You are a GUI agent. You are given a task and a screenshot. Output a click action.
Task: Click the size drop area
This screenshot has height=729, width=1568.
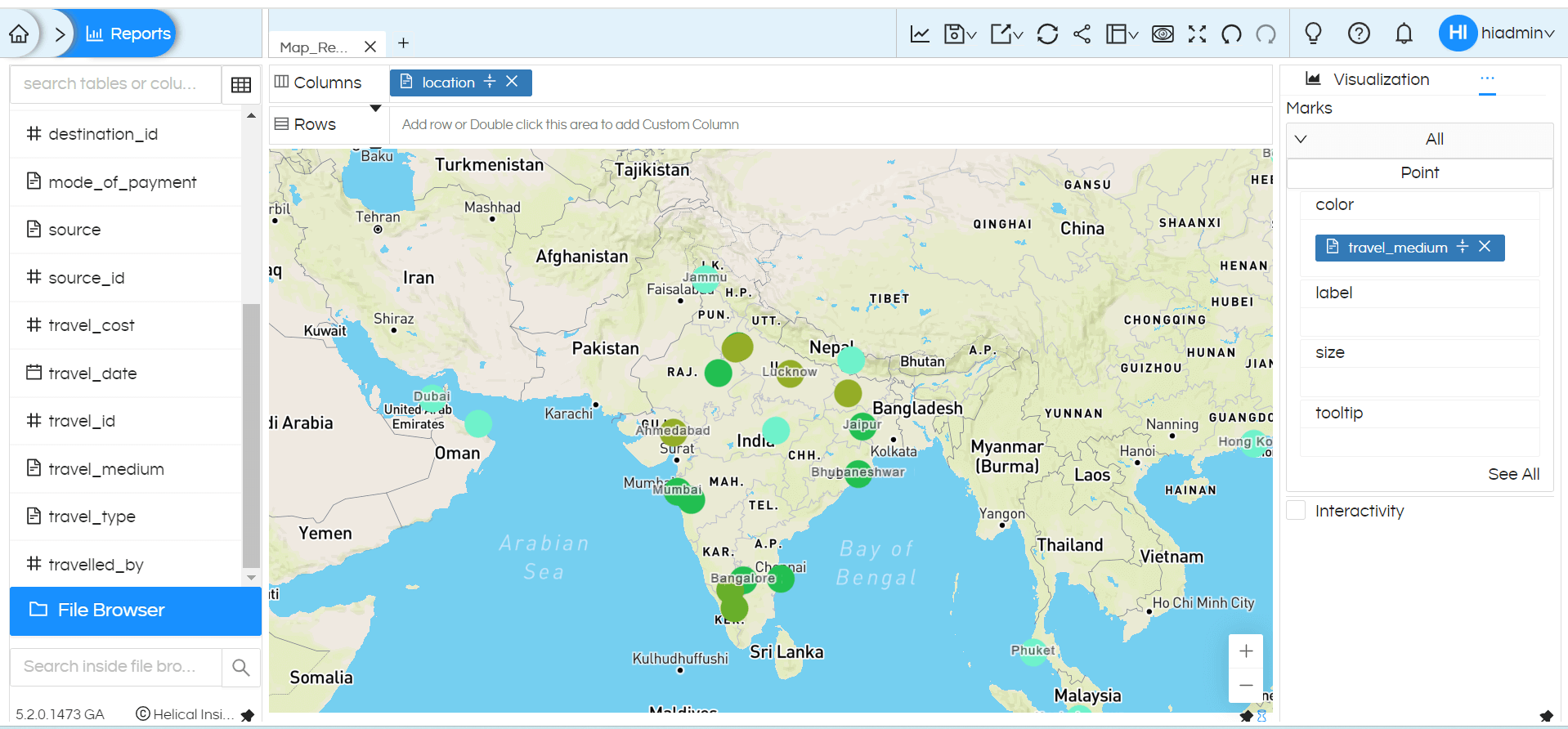point(1420,382)
